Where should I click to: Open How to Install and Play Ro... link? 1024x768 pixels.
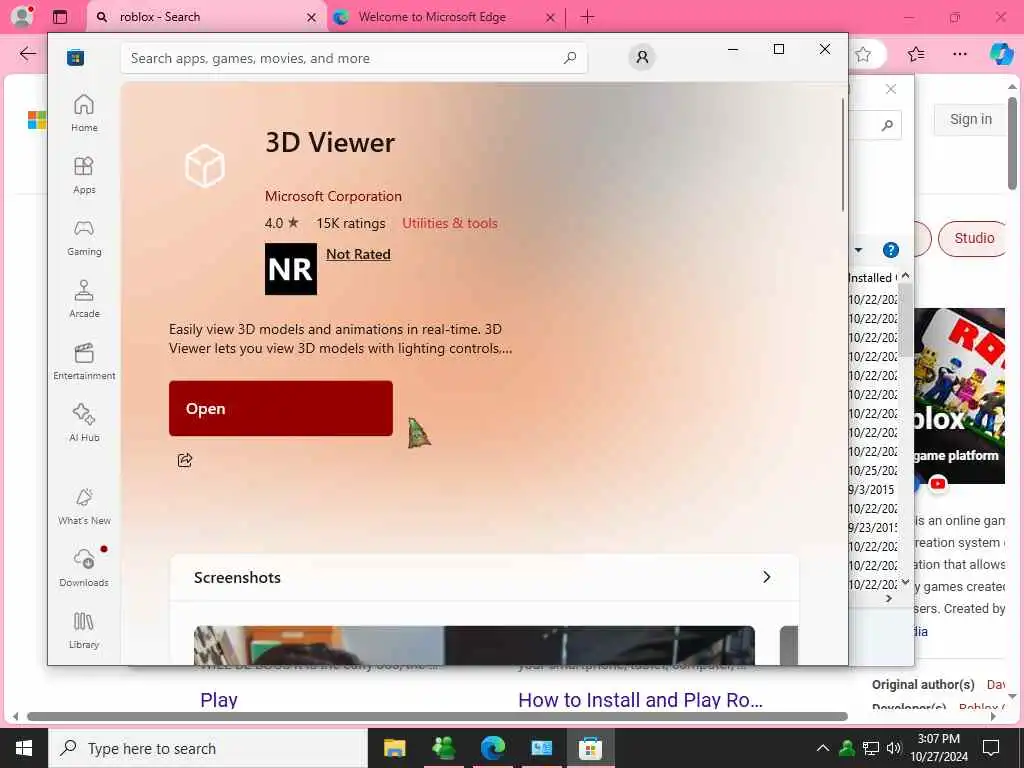click(x=640, y=700)
